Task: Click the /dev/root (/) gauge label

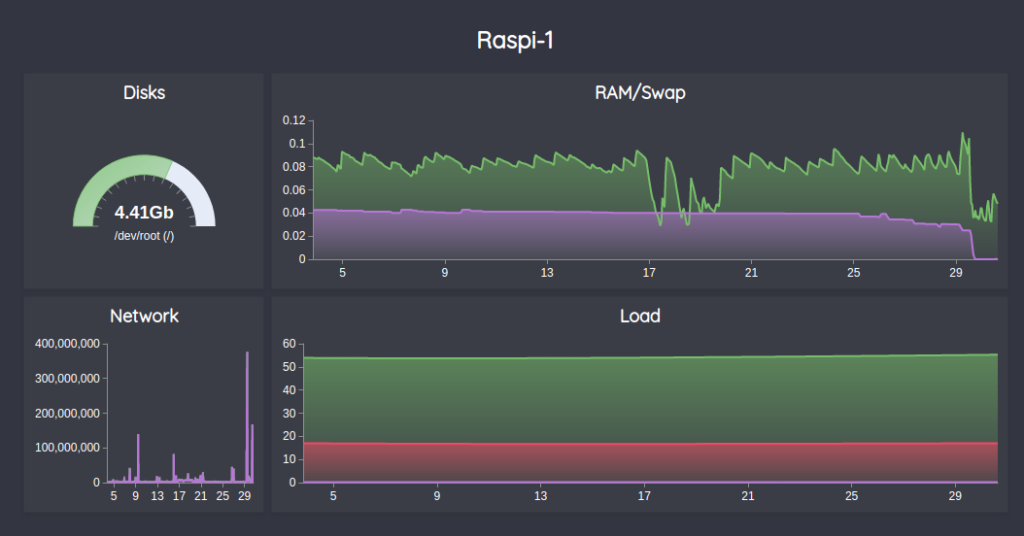Action: click(x=144, y=236)
